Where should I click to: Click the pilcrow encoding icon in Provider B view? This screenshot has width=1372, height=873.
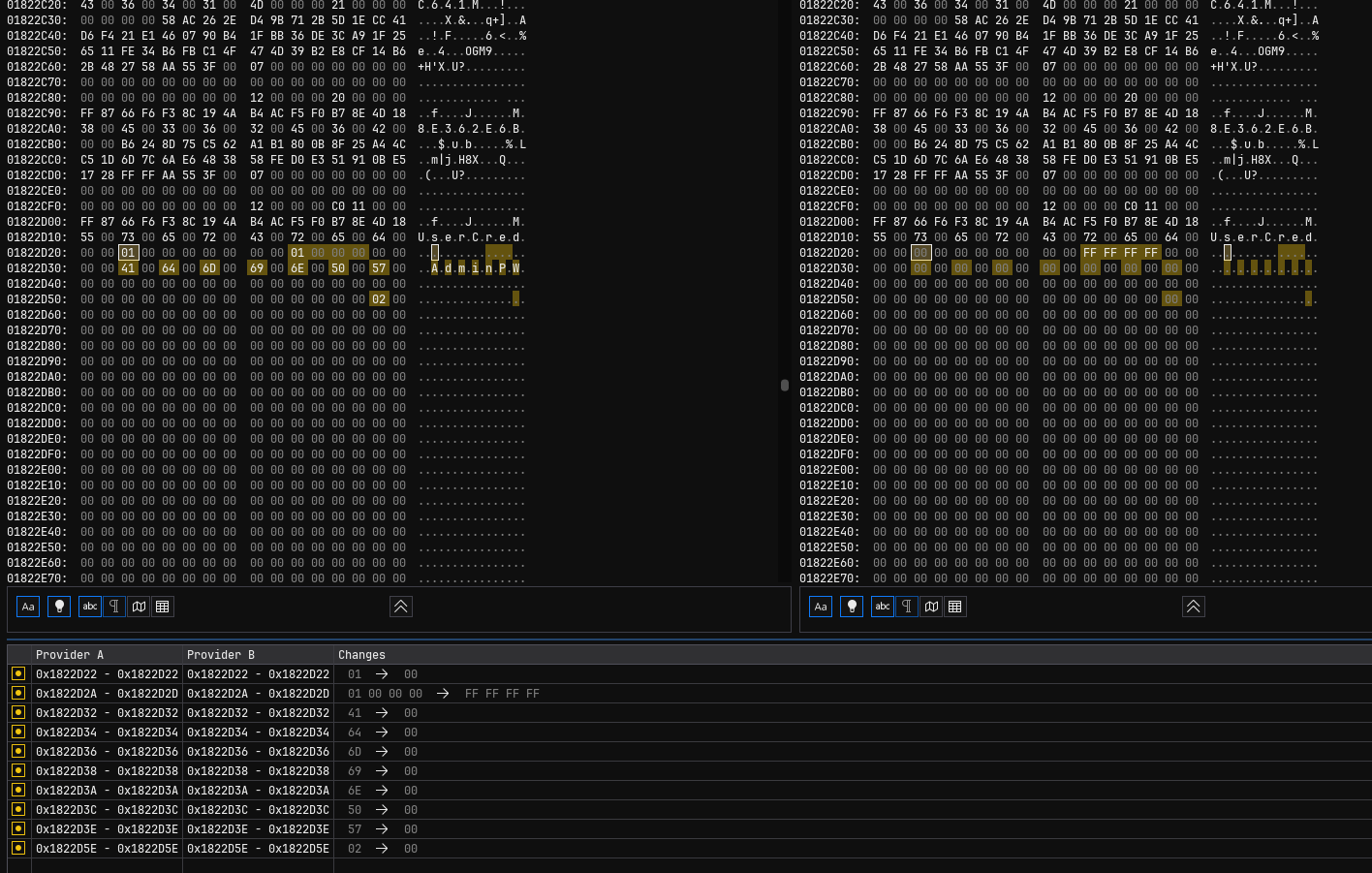point(907,607)
